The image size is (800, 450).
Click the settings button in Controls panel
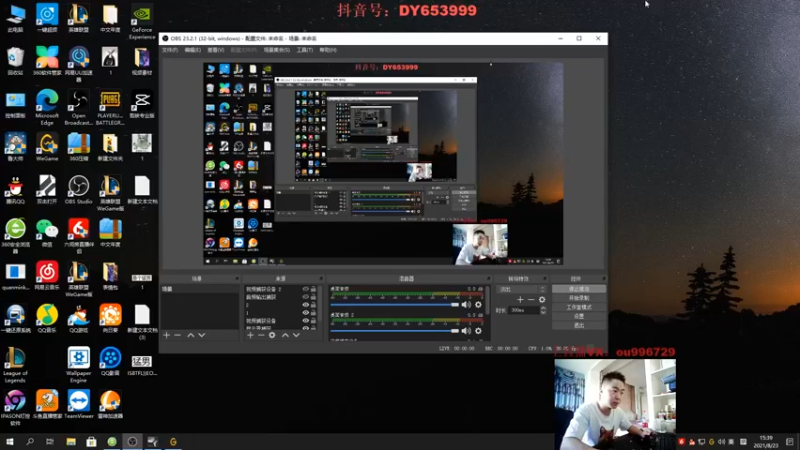pos(579,316)
